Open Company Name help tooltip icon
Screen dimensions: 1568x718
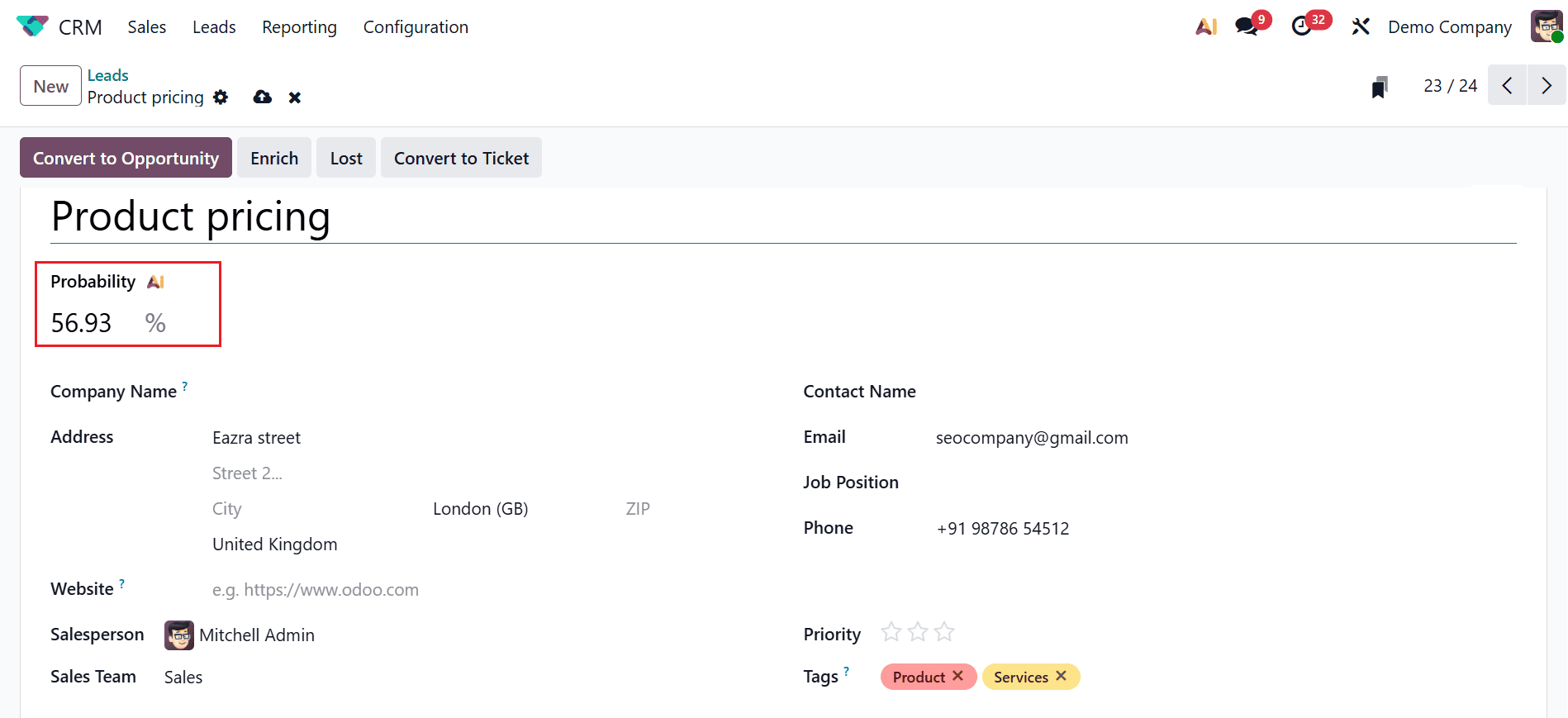point(185,386)
